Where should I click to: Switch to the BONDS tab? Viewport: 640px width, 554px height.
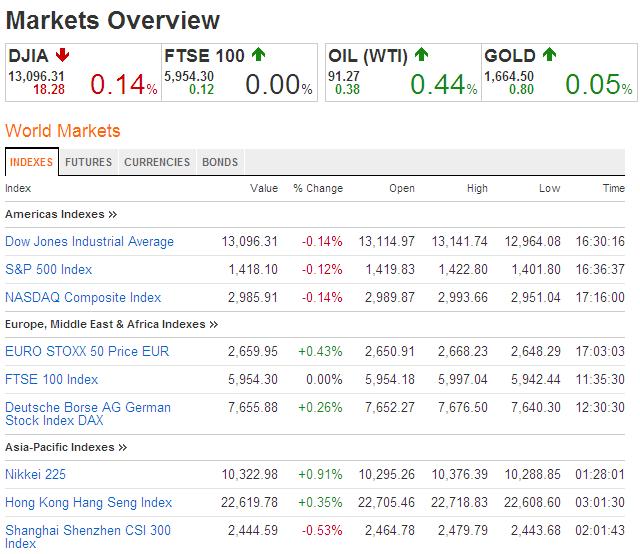220,162
